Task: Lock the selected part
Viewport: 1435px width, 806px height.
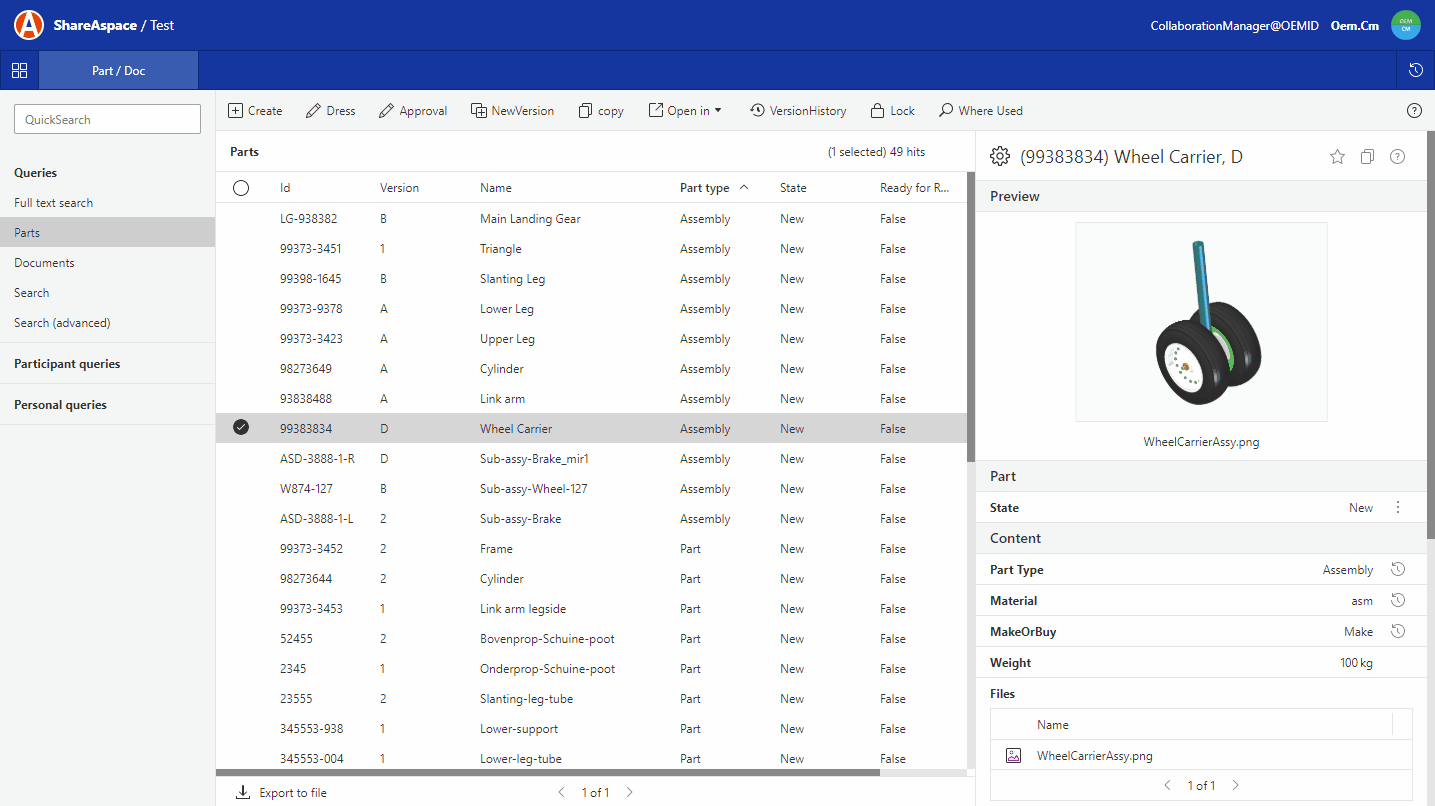Action: 891,110
